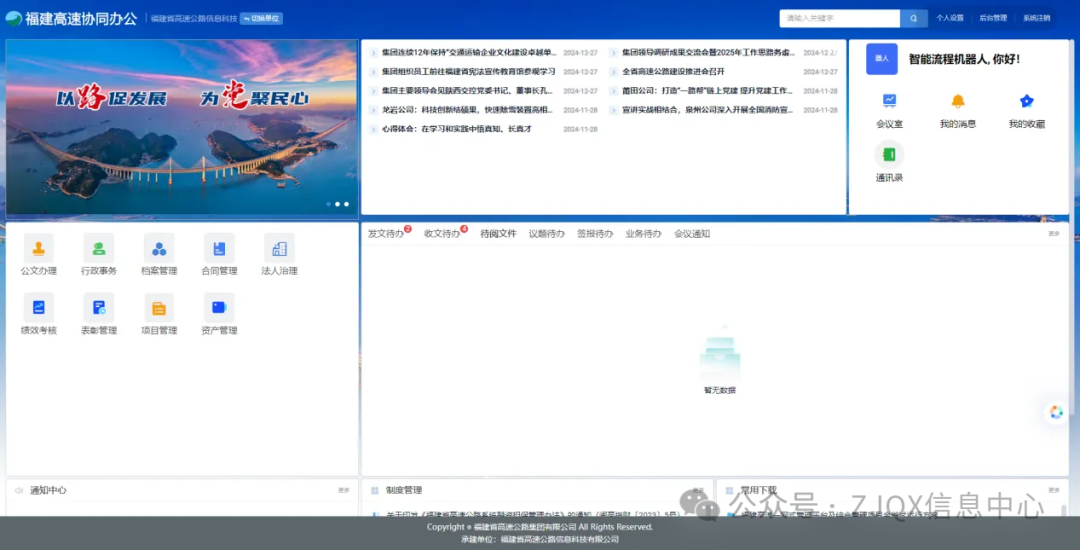Click the 我的消息 bell icon
This screenshot has width=1080, height=550.
tap(957, 101)
